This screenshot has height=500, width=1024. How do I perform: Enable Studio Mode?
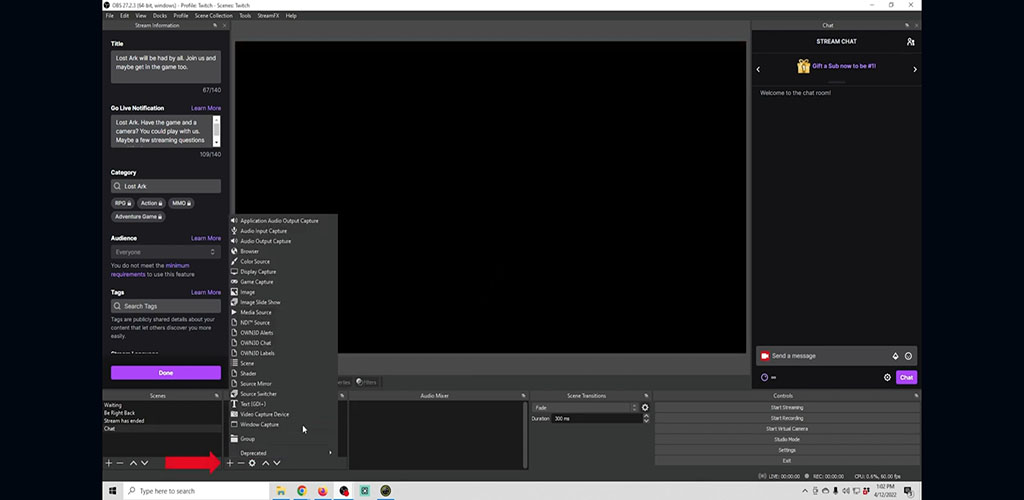(x=787, y=439)
